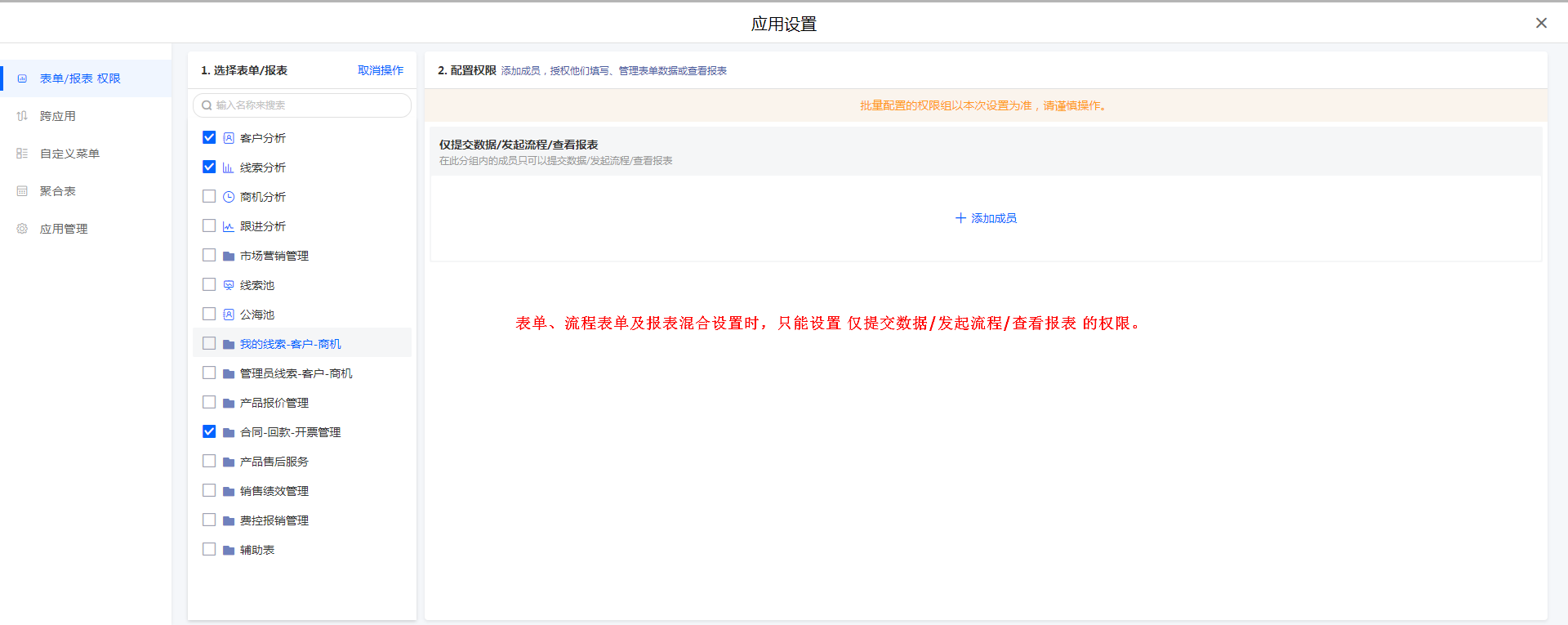The height and width of the screenshot is (625, 1568).
Task: Close the 应用设置 dialog
Action: pos(1541,23)
